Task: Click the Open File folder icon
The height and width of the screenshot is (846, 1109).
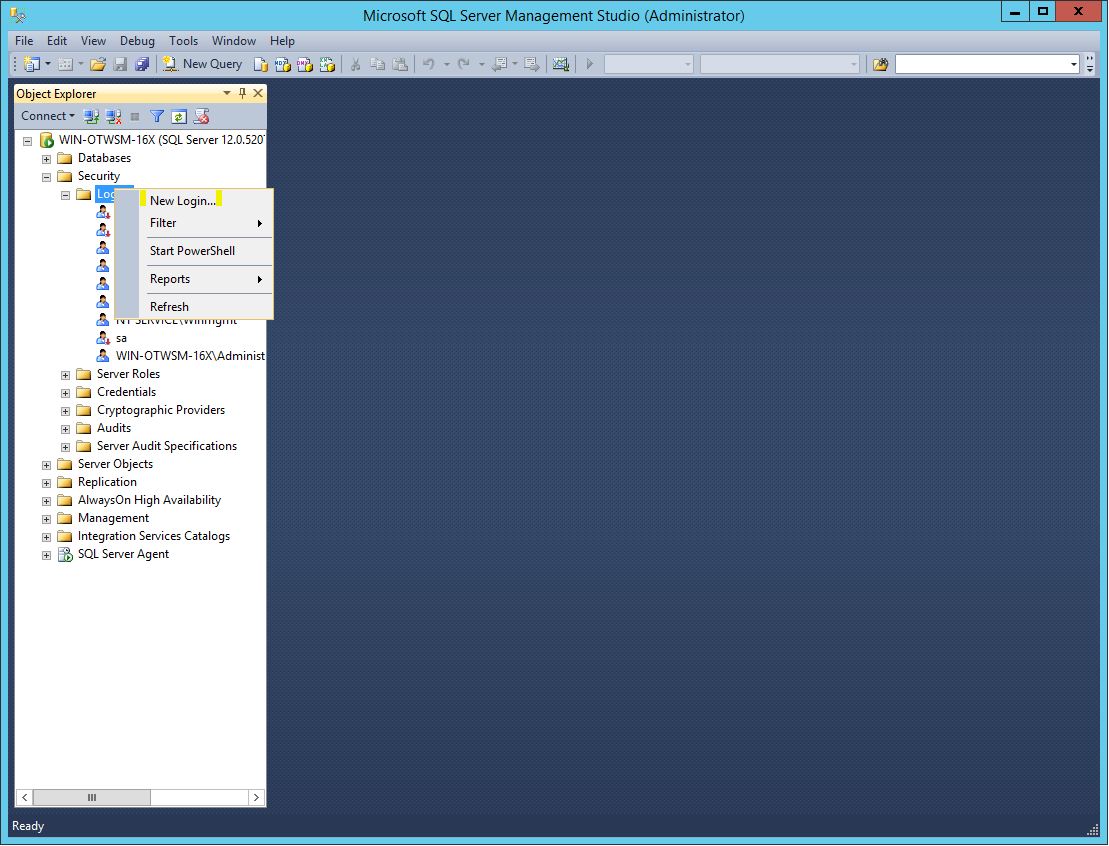Action: [98, 64]
